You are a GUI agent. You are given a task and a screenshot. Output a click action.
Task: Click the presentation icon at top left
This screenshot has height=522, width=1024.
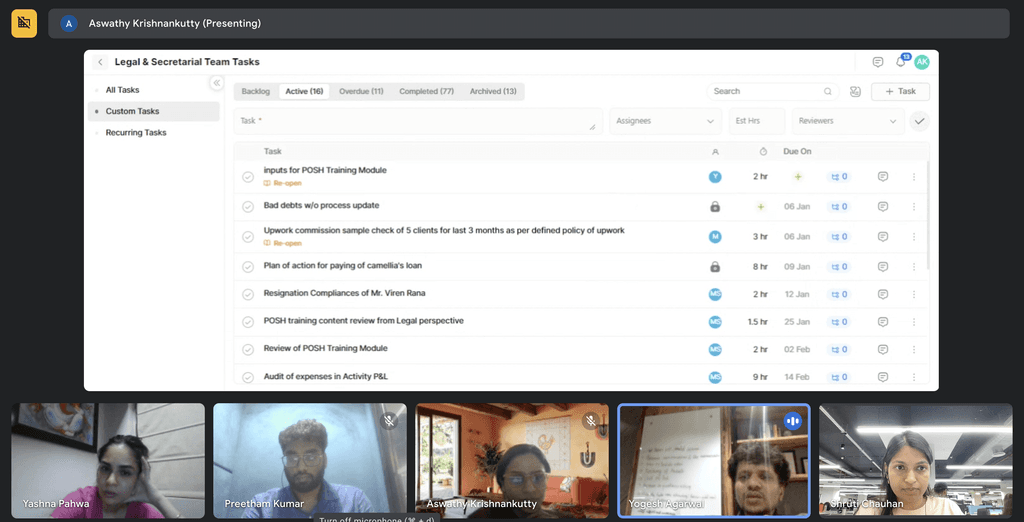coord(24,23)
